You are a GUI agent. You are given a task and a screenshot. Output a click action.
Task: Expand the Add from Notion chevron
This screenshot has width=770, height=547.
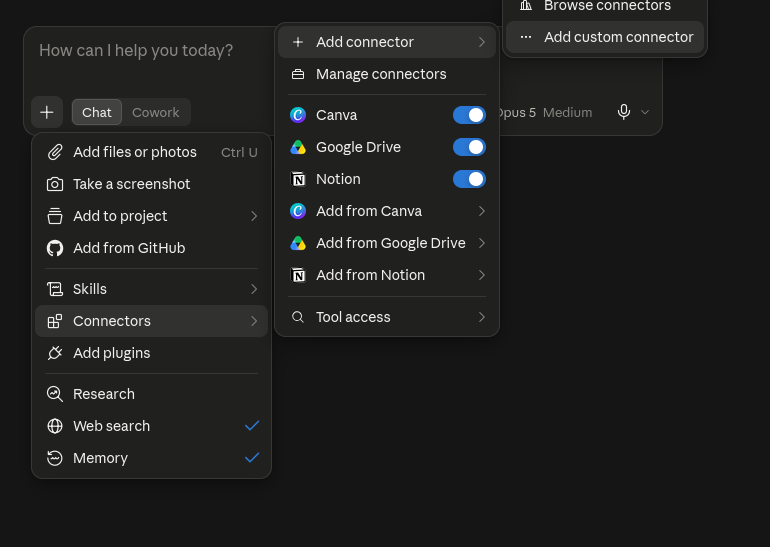click(x=482, y=275)
